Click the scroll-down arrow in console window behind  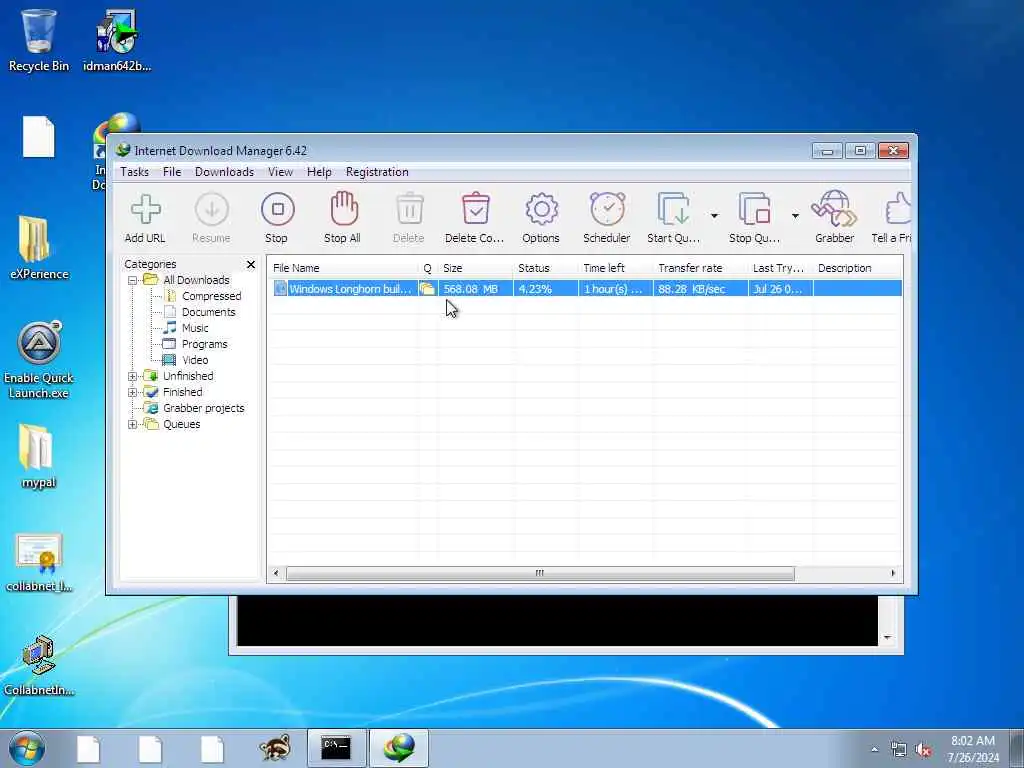887,637
